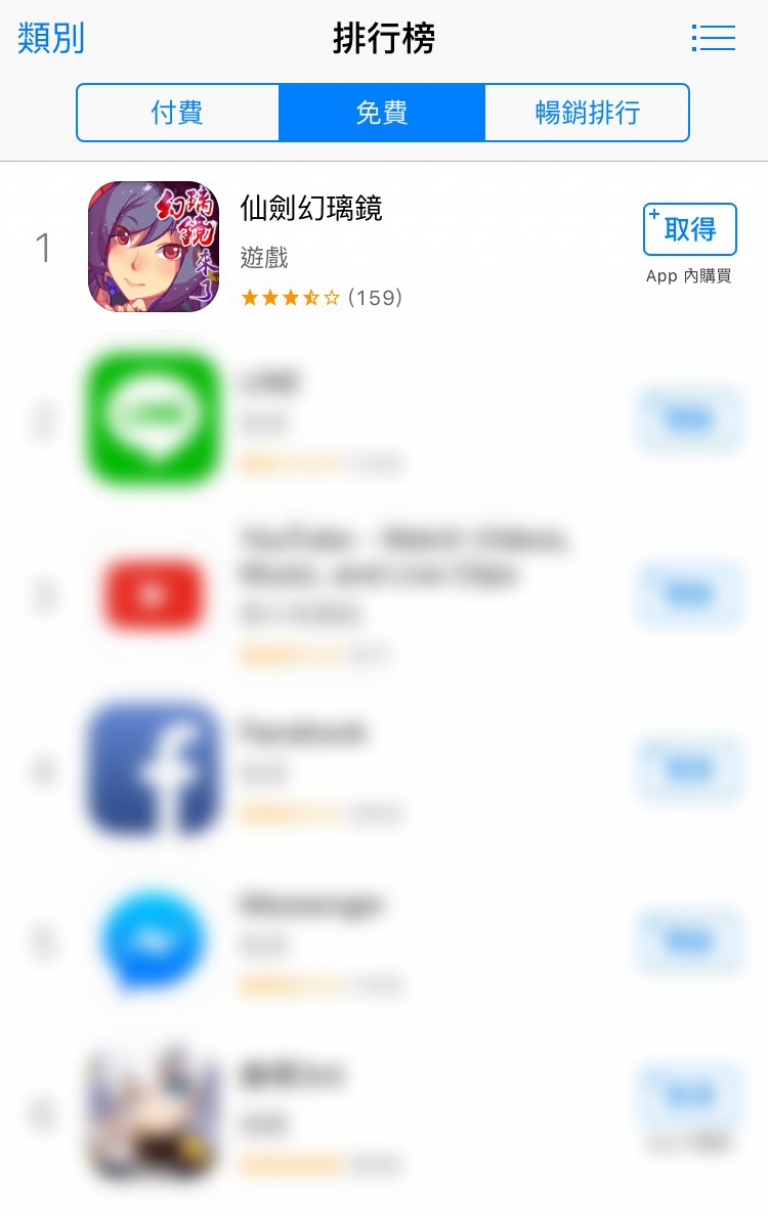Tap the green LINE app icon
The image size is (768, 1214).
point(153,420)
